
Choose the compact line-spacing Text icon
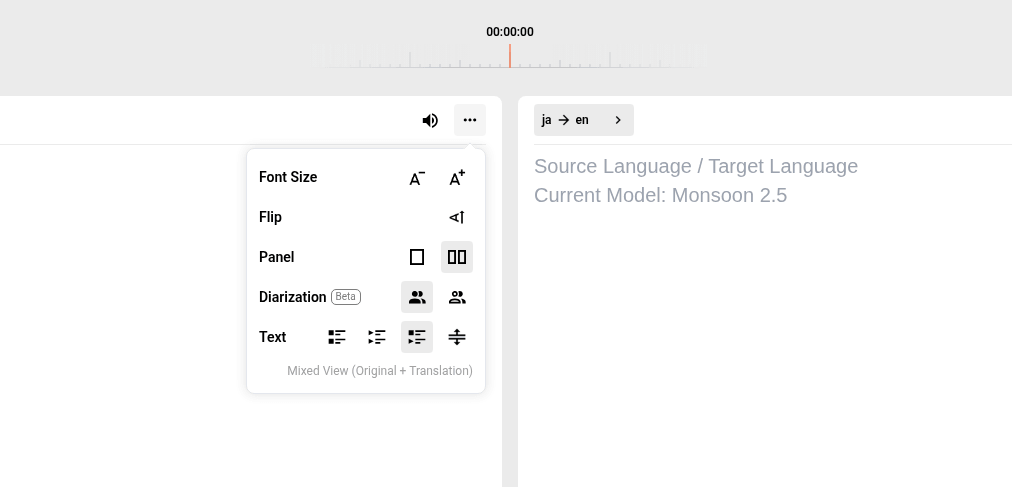click(x=457, y=337)
